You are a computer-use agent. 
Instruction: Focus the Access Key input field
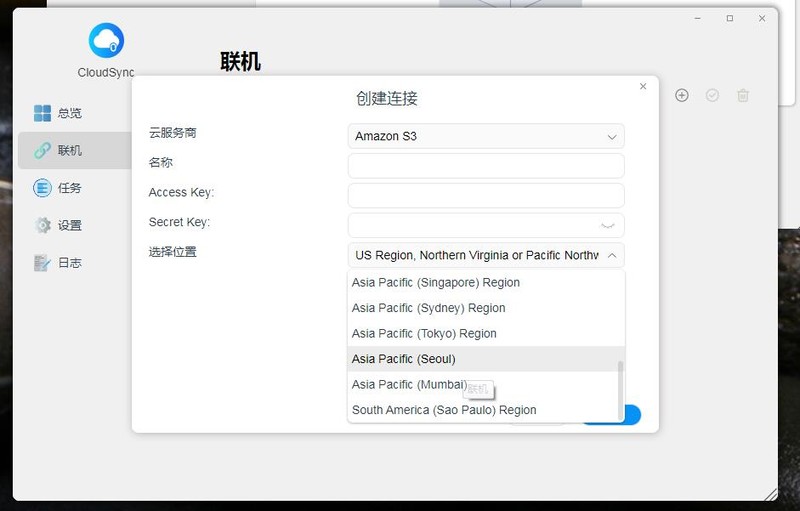tap(486, 195)
